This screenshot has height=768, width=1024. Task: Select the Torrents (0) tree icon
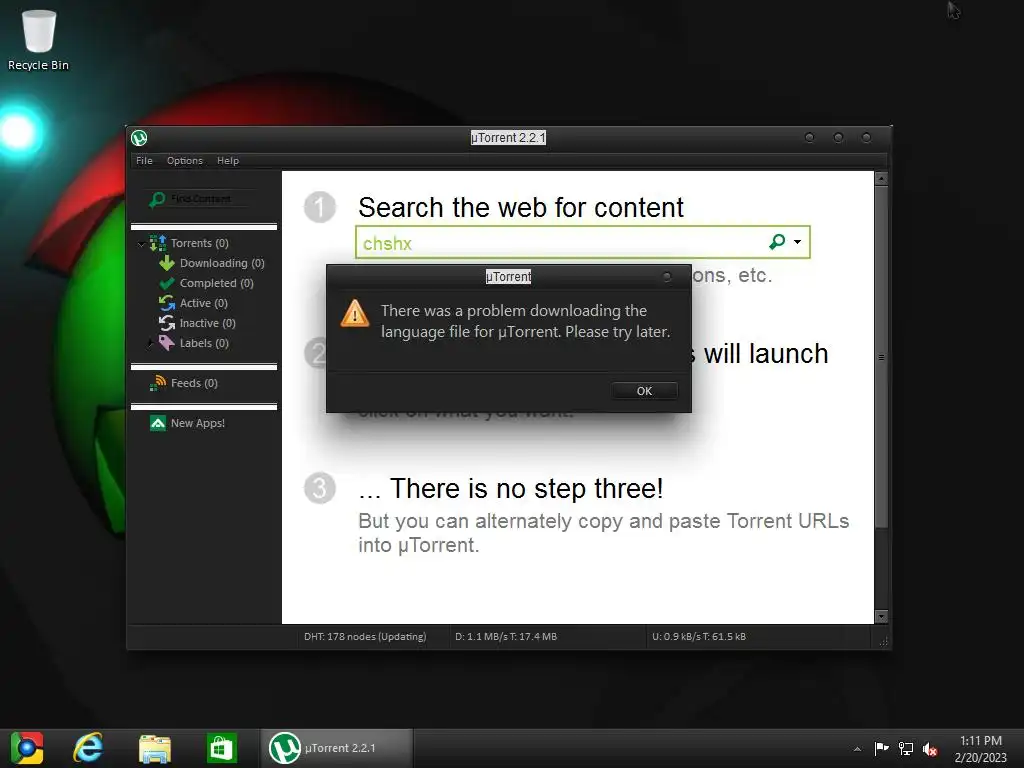(x=158, y=243)
